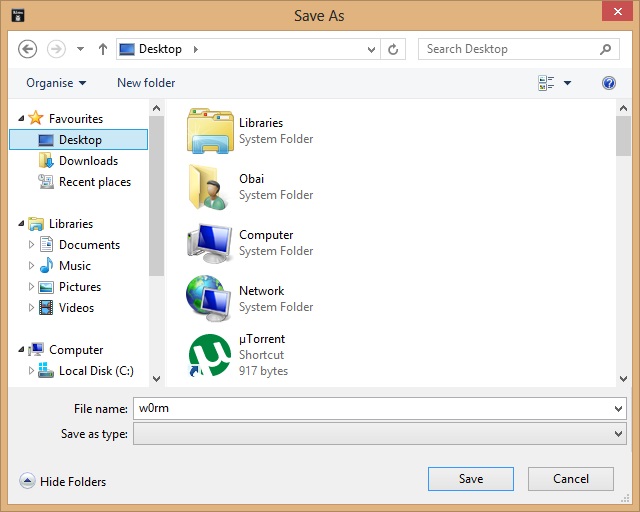The width and height of the screenshot is (640, 512).
Task: Expand the Desktop breadcrumb arrow
Action: click(196, 49)
